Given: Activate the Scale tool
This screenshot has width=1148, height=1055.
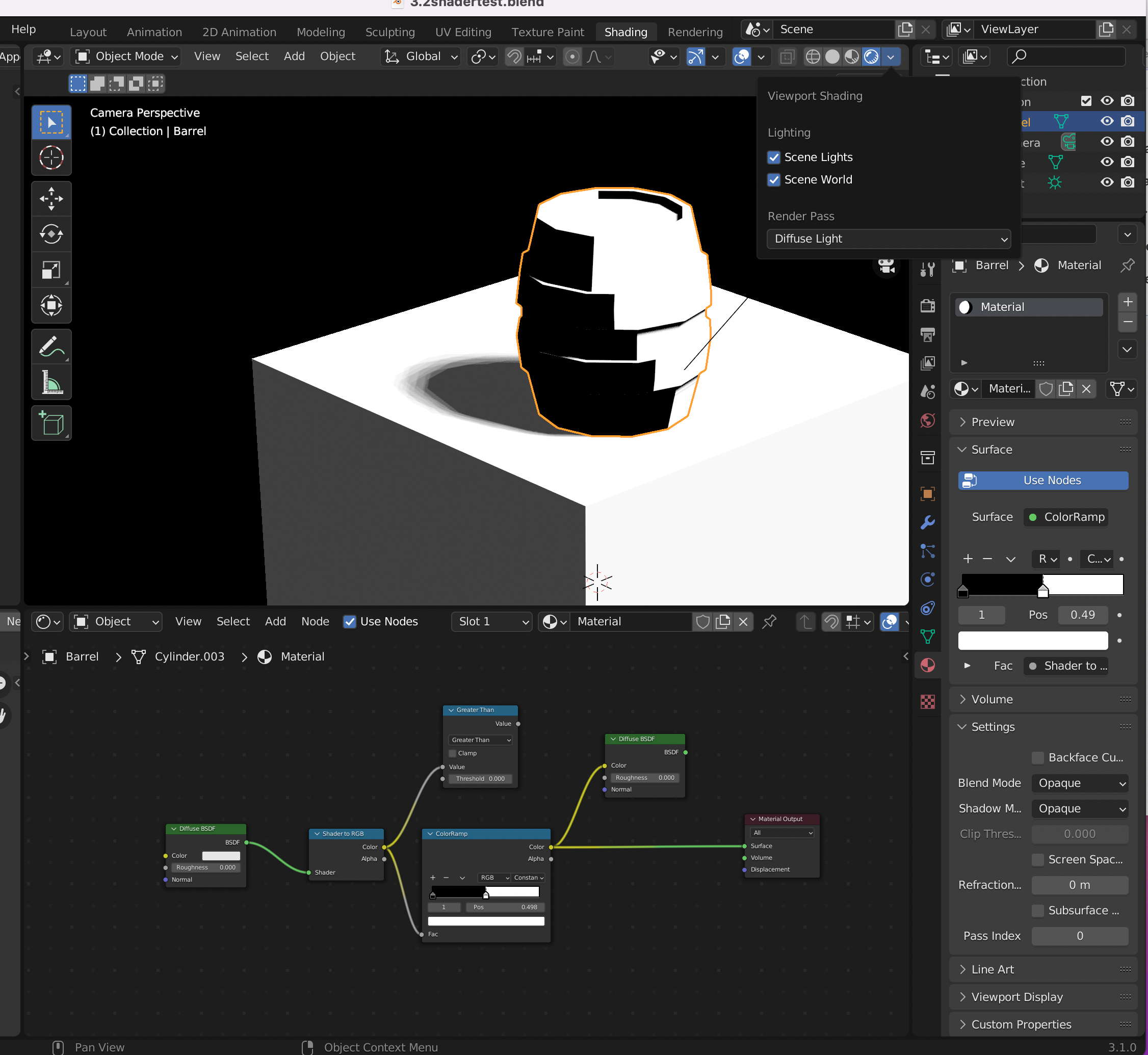Looking at the screenshot, I should (51, 270).
